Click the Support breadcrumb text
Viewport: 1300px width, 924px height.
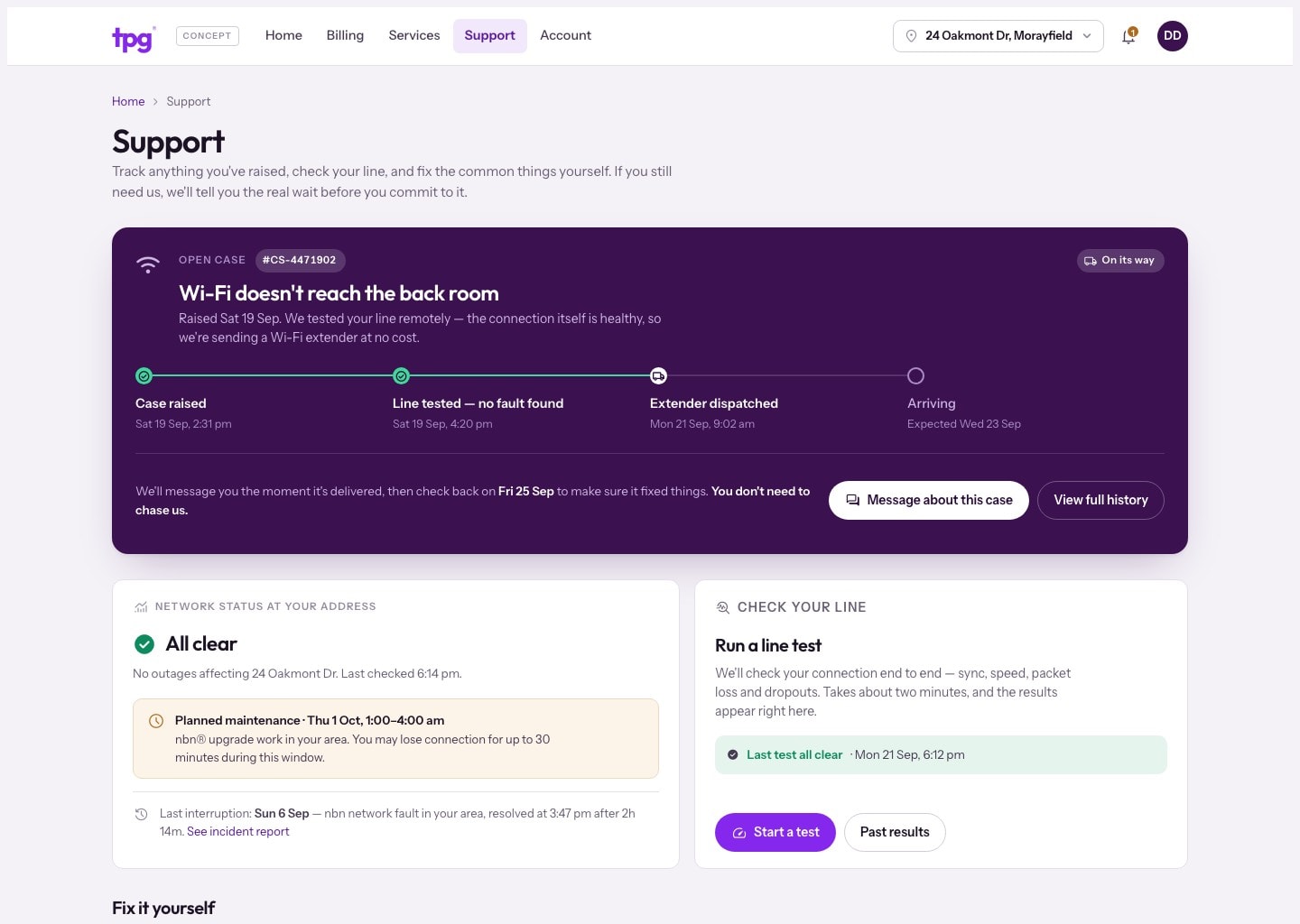point(189,102)
